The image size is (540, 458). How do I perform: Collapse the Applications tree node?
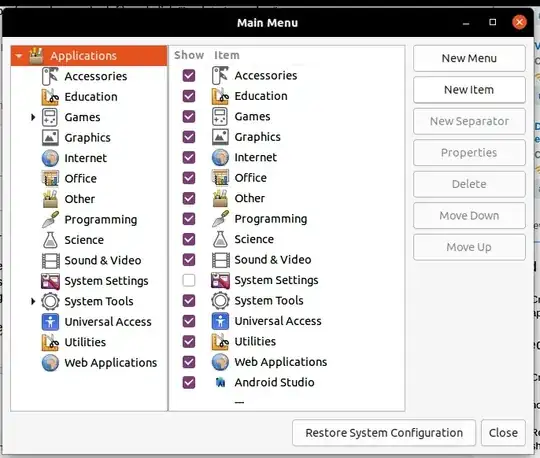pos(19,56)
